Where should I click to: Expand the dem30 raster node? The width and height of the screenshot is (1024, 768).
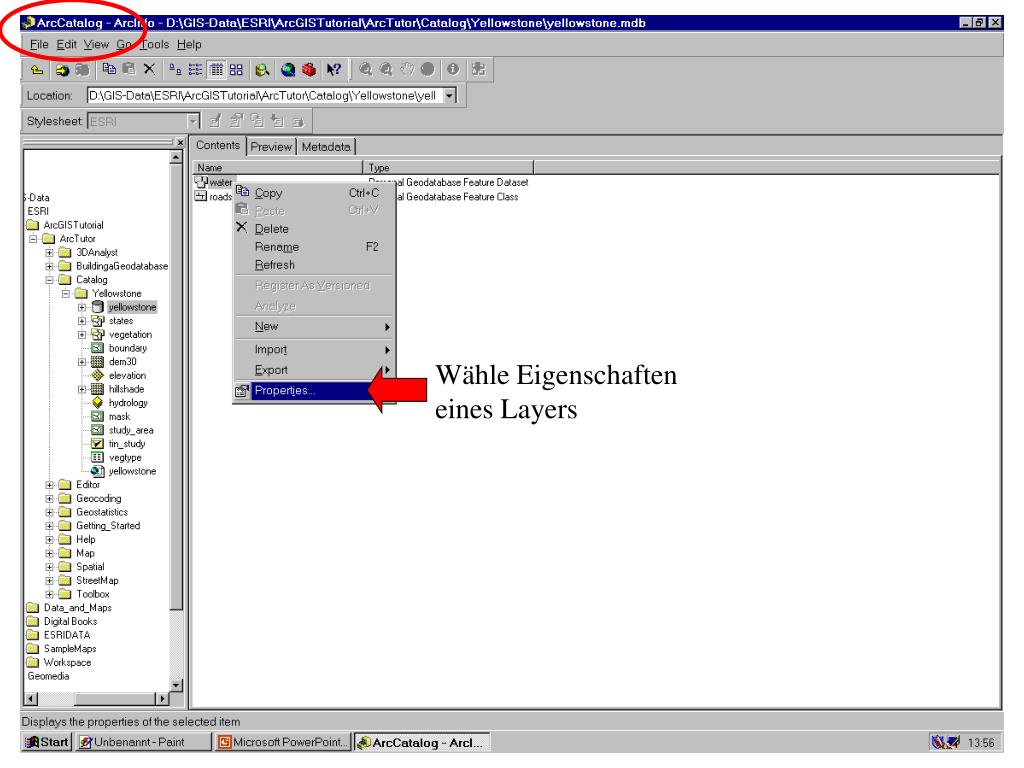[82, 362]
